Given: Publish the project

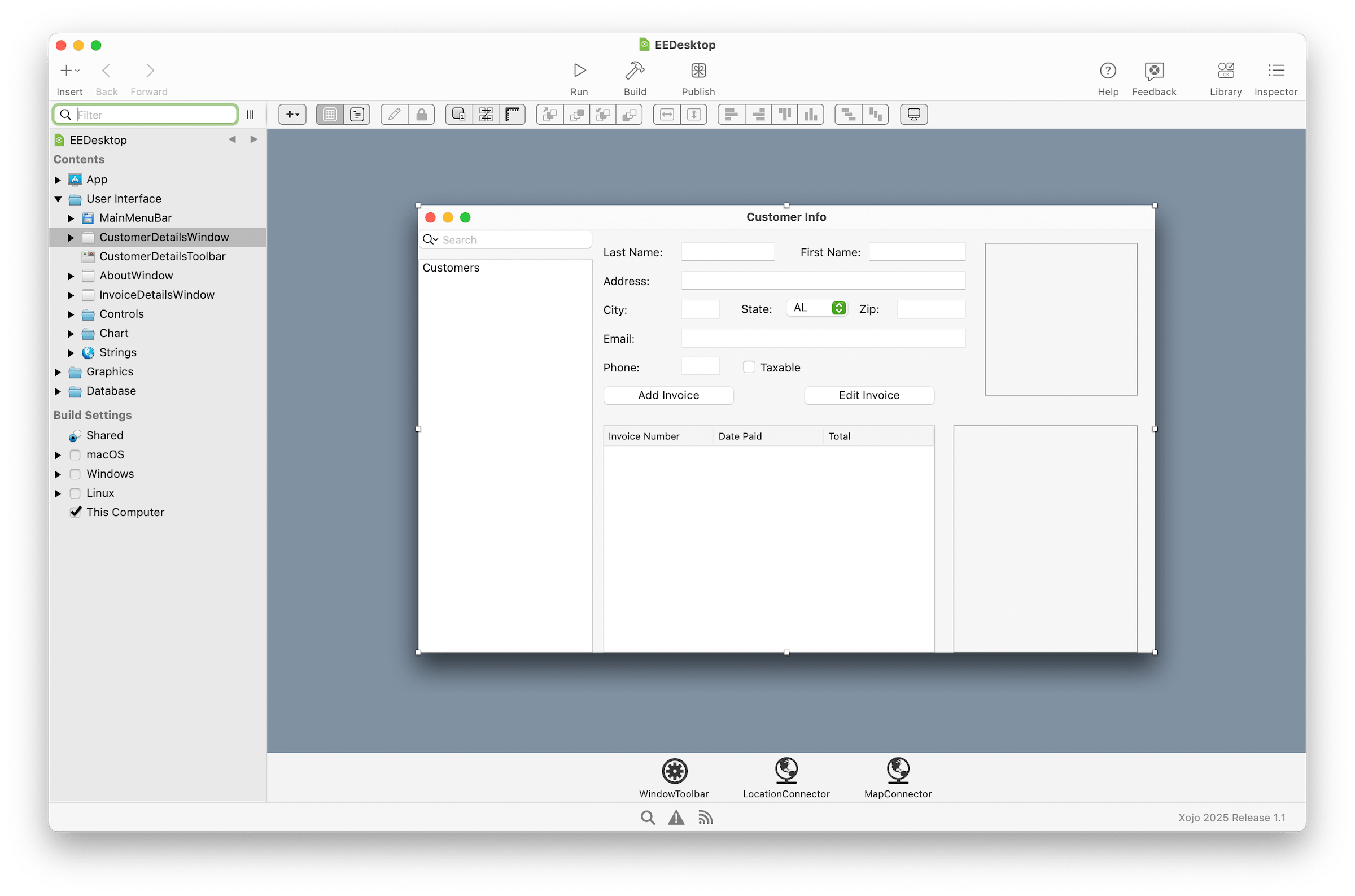Looking at the screenshot, I should [x=697, y=77].
